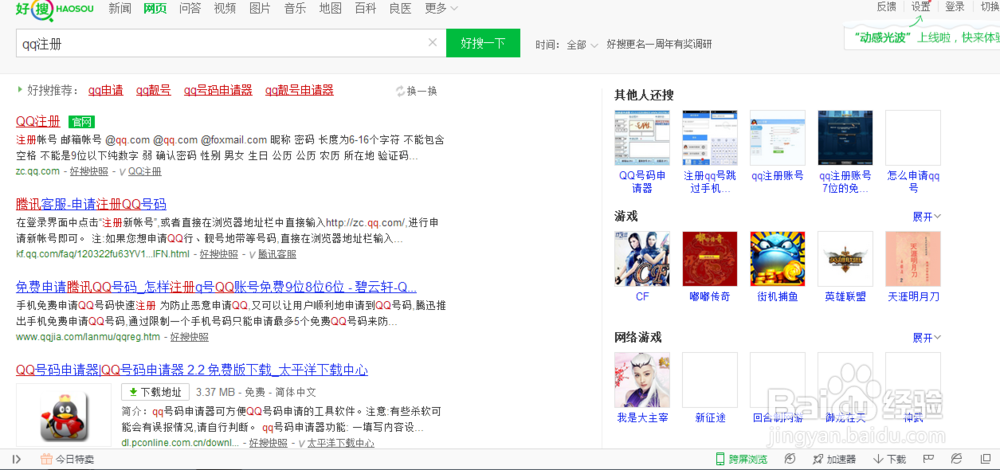Click the 换一换 text link
This screenshot has height=470, width=1000.
422,91
